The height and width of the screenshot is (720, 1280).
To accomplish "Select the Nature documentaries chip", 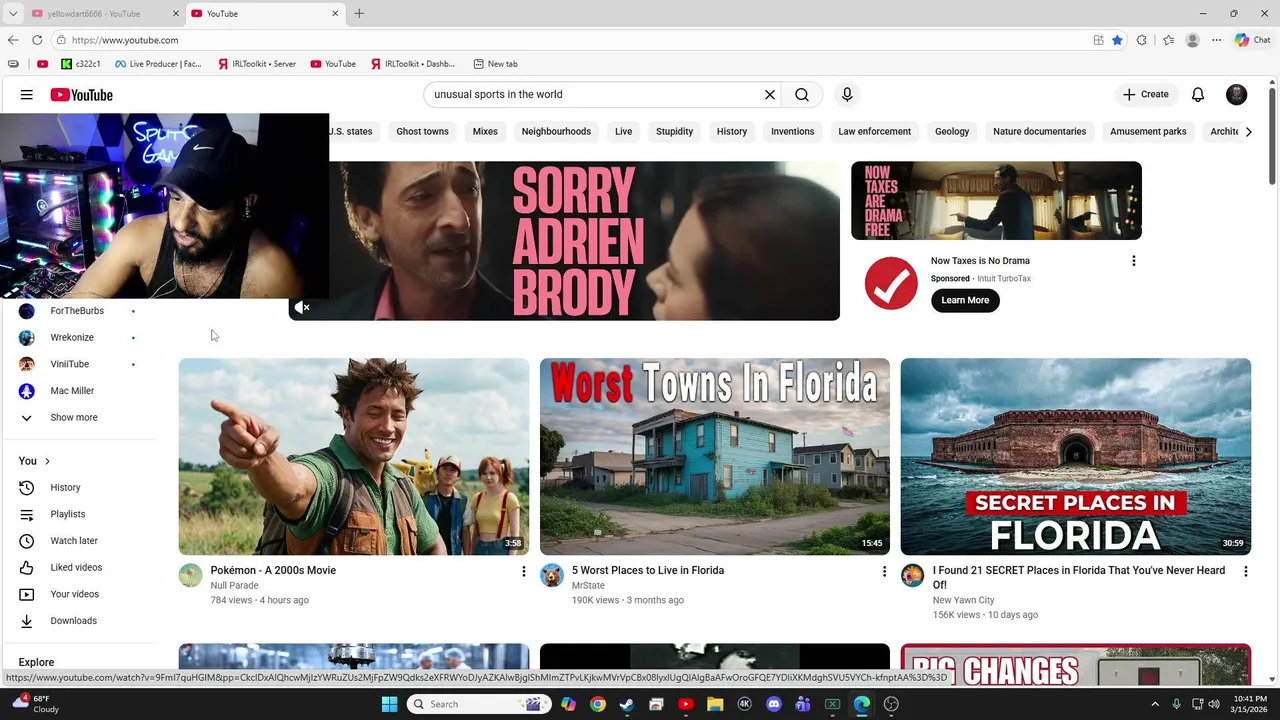I will click(1039, 132).
